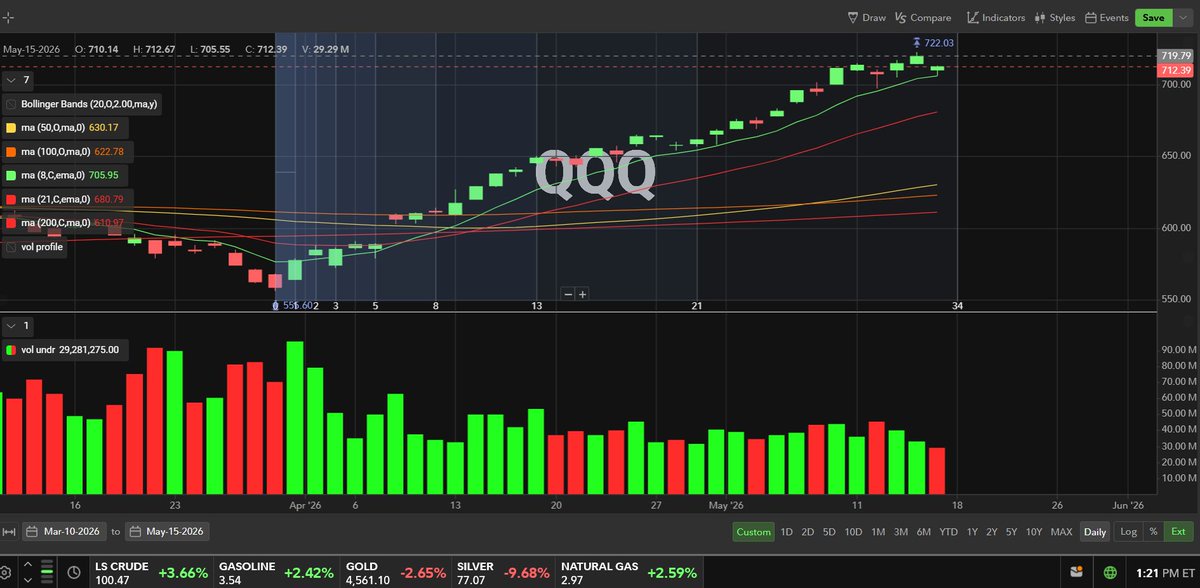This screenshot has width=1200, height=588.
Task: Expand the Save dropdown arrow
Action: point(1184,17)
